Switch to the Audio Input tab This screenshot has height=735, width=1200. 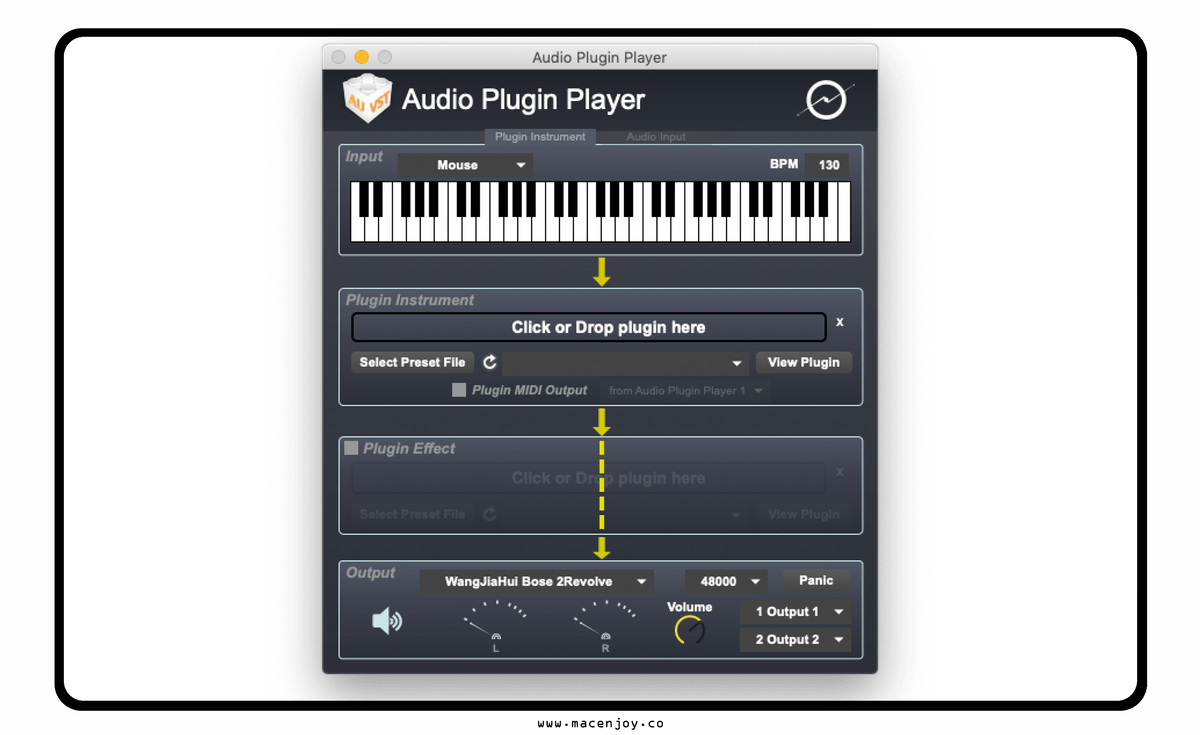point(656,137)
